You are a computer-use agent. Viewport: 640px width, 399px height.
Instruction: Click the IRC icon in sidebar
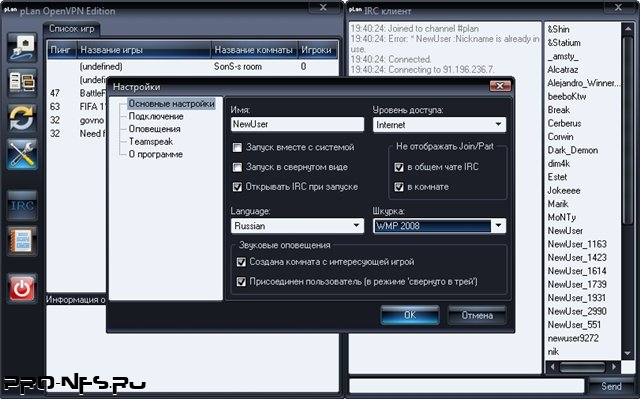point(22,206)
